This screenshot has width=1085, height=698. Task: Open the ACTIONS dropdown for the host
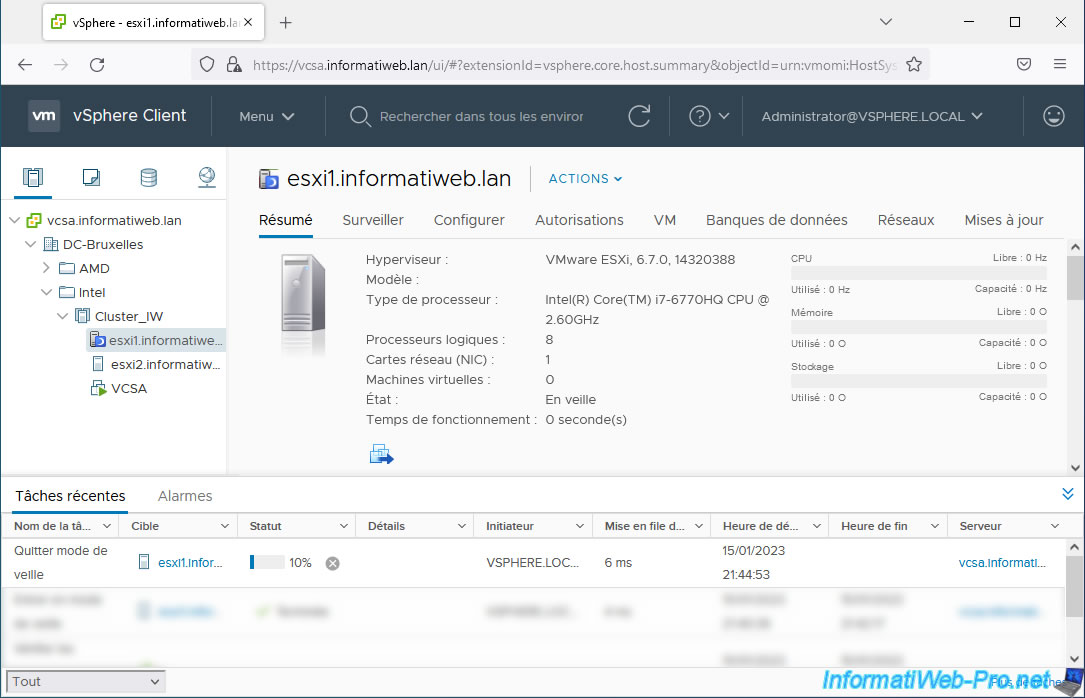coord(585,178)
